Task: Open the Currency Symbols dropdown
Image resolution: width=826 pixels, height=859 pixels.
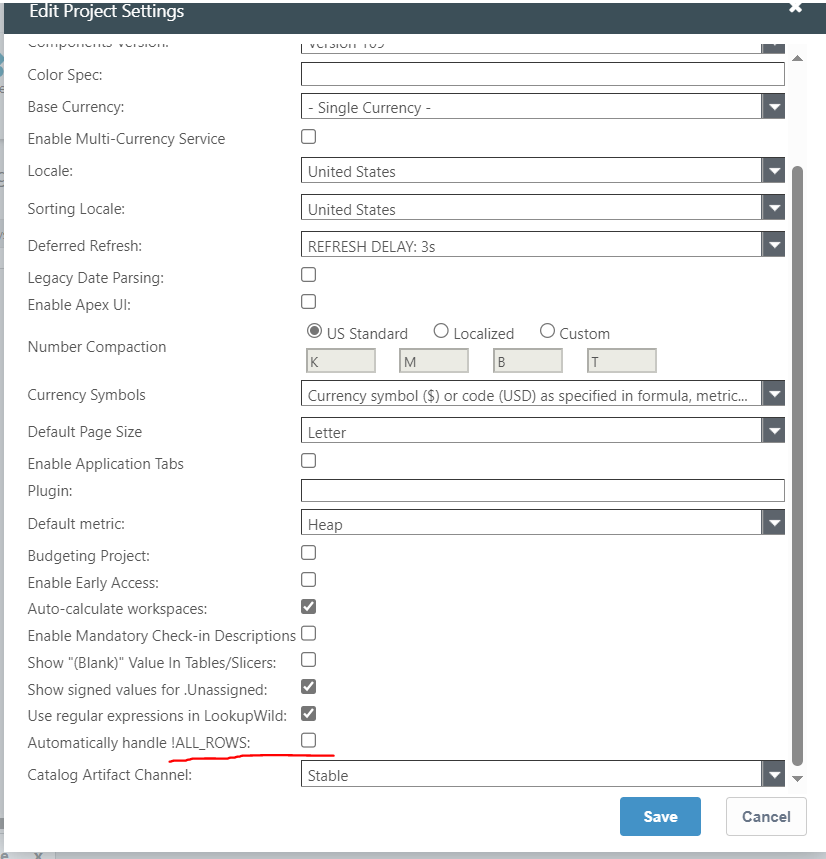Action: point(773,395)
